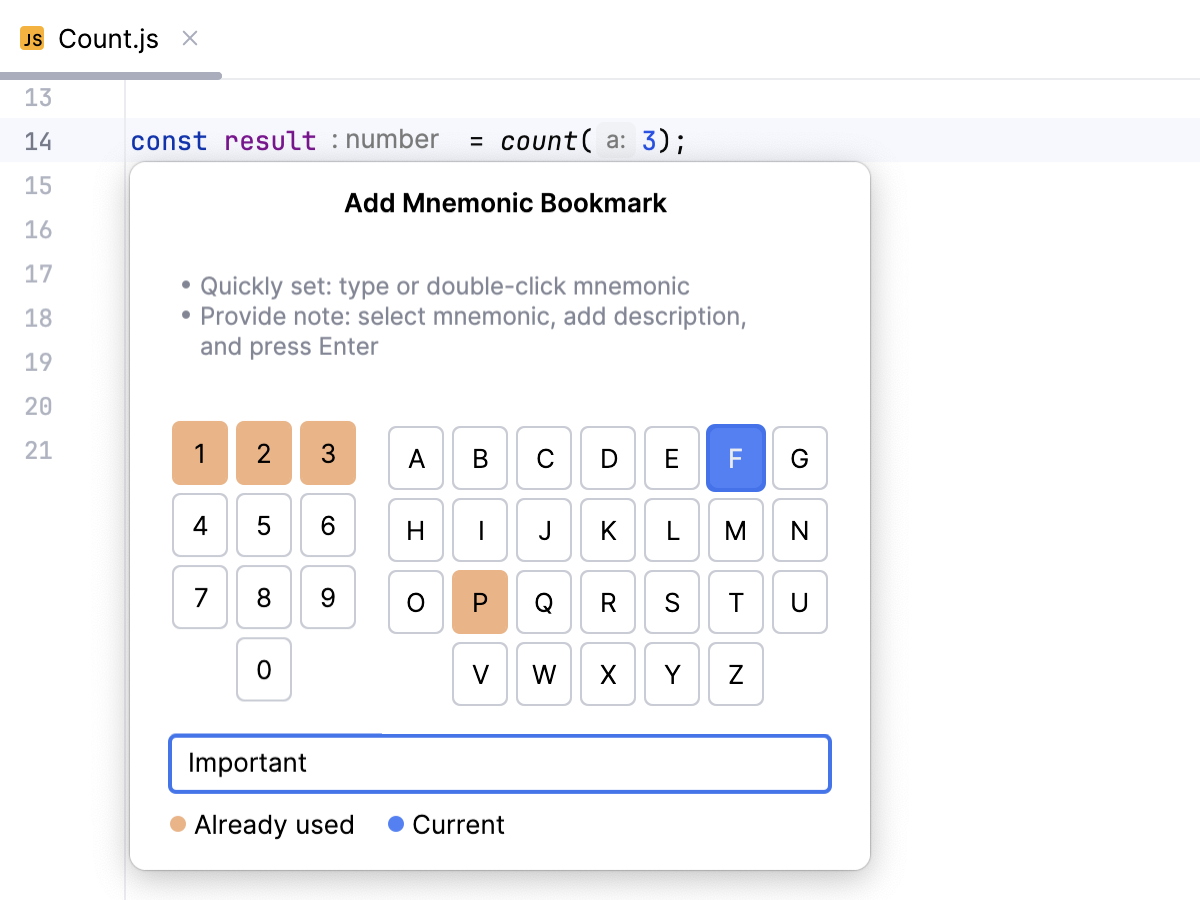Image resolution: width=1200 pixels, height=900 pixels.
Task: Select mnemonic key Z
Action: 736,674
